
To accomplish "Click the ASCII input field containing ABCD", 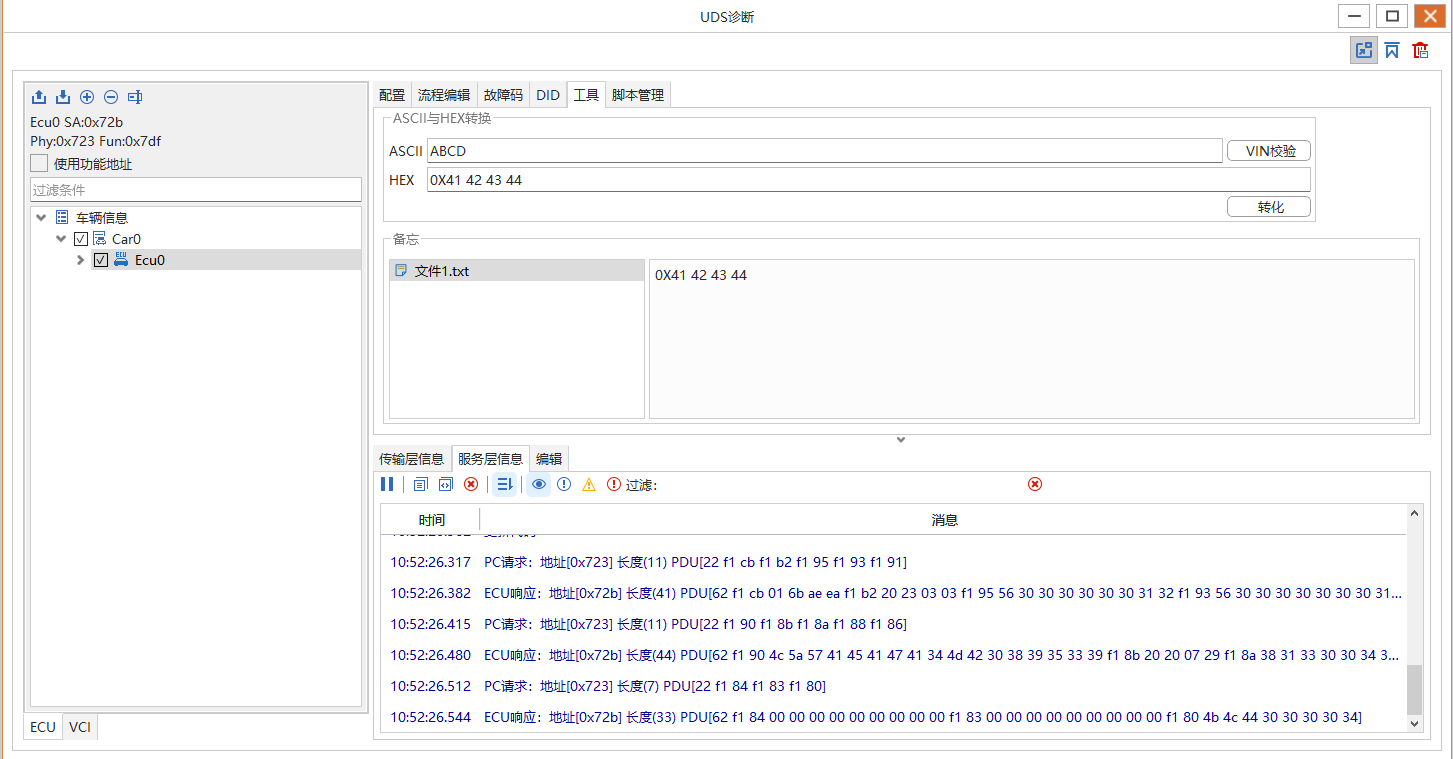I will pos(824,151).
